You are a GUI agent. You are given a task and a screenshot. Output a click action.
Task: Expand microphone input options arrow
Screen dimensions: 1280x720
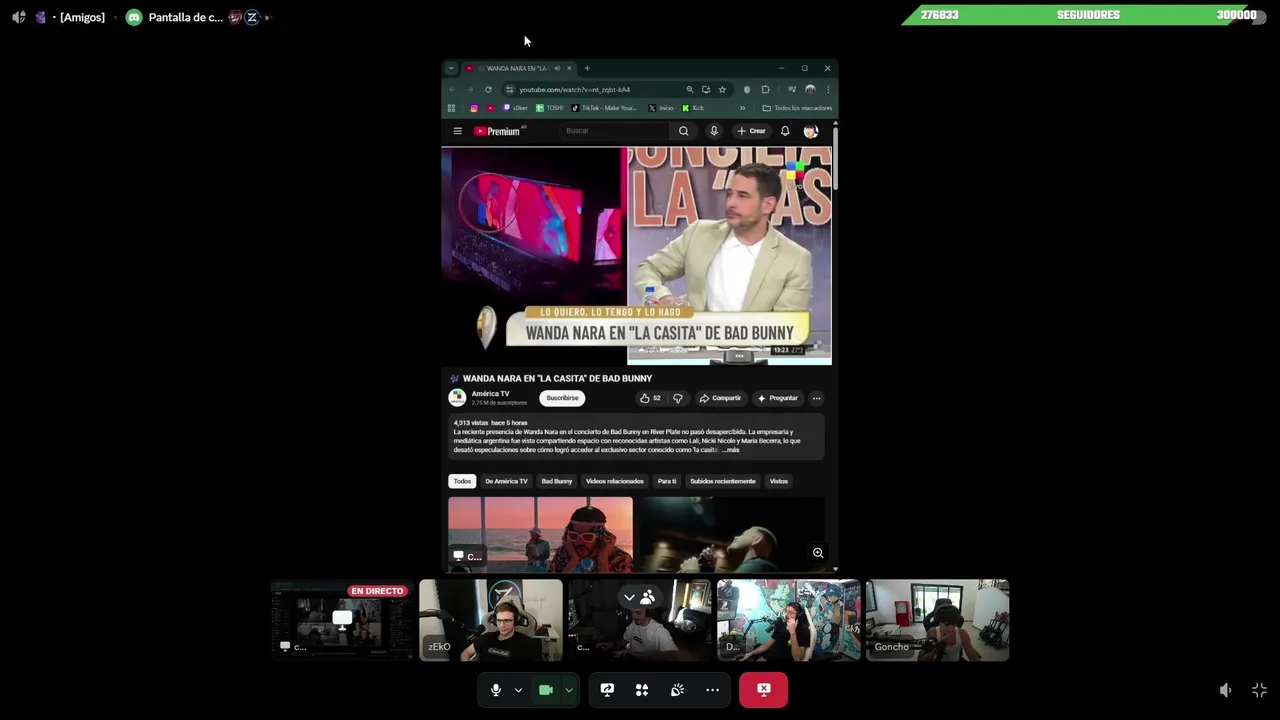click(518, 690)
